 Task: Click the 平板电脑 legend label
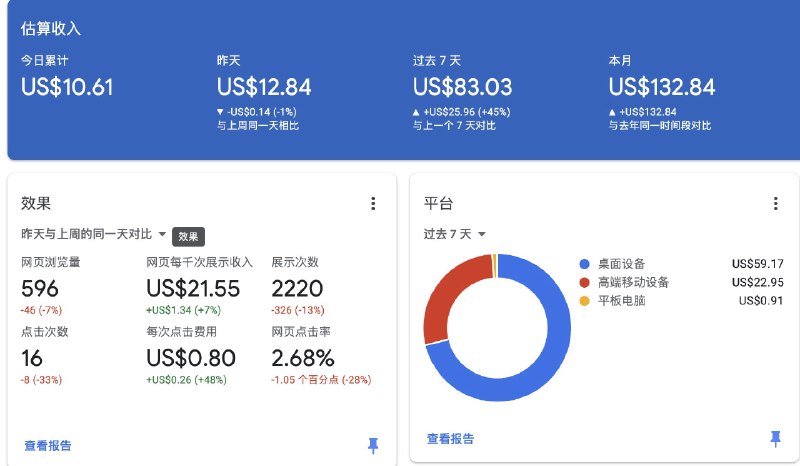[621, 301]
